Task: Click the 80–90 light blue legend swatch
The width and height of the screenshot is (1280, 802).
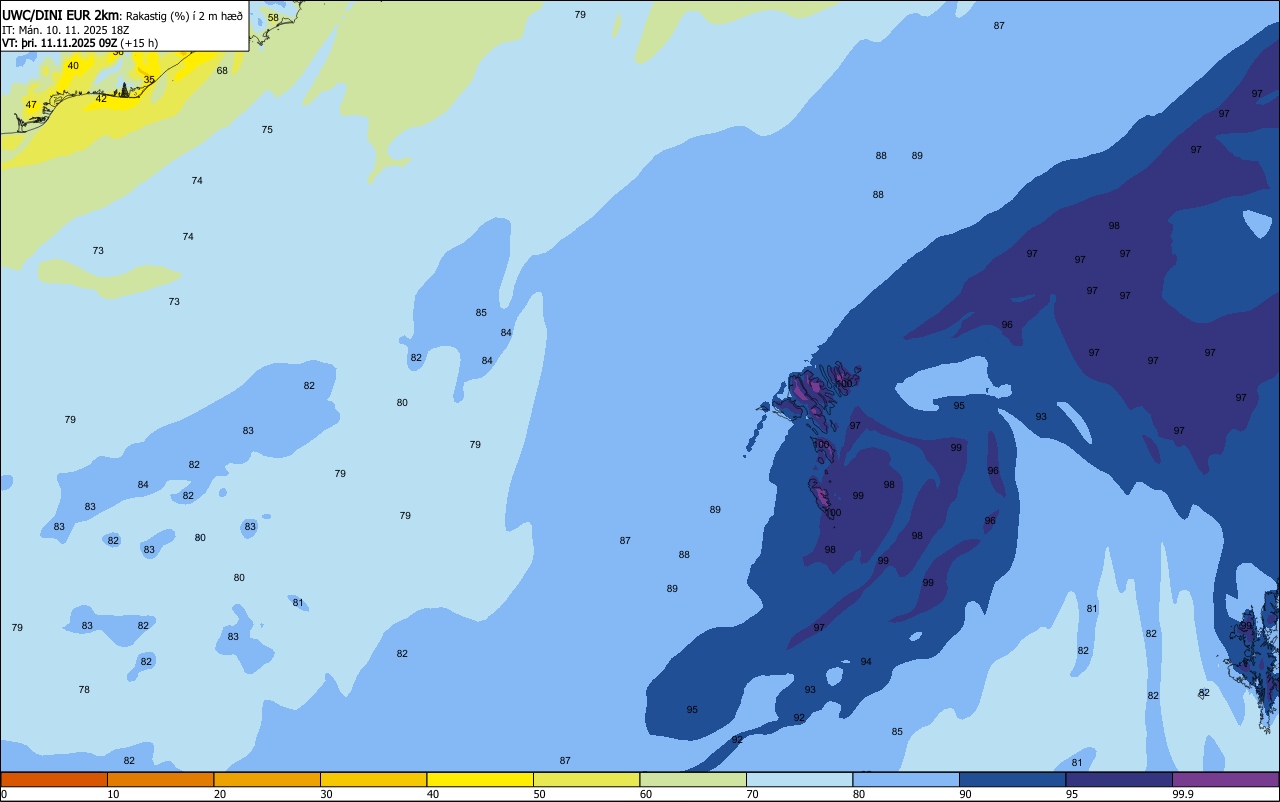Action: click(x=906, y=779)
